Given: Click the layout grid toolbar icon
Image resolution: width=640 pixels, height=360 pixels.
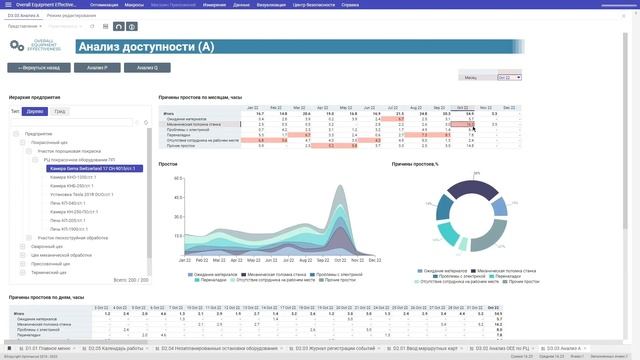Looking at the screenshot, I should pyautogui.click(x=106, y=26).
